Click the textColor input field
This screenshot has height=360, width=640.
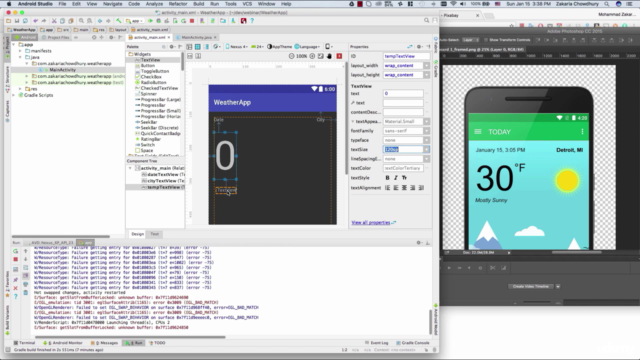(x=403, y=168)
